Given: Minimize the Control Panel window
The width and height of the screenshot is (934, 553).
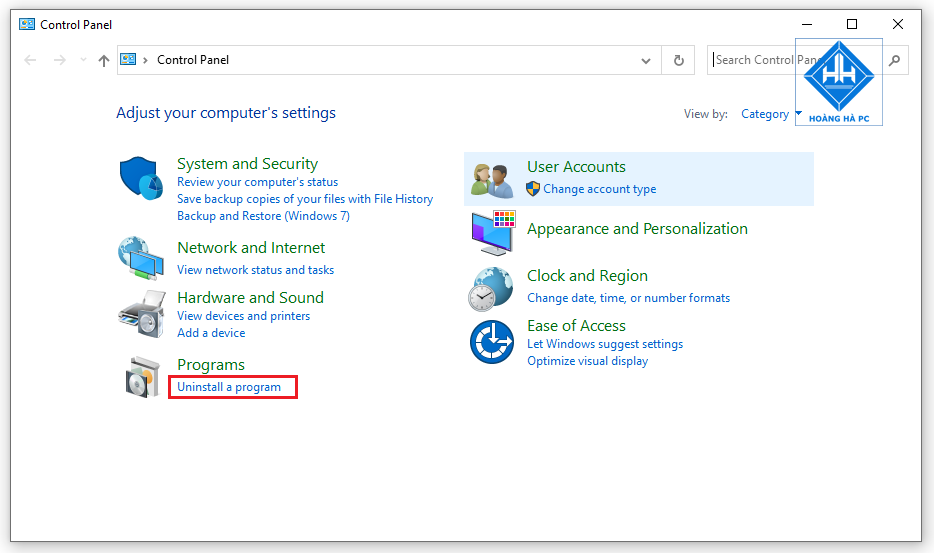Looking at the screenshot, I should coord(807,24).
